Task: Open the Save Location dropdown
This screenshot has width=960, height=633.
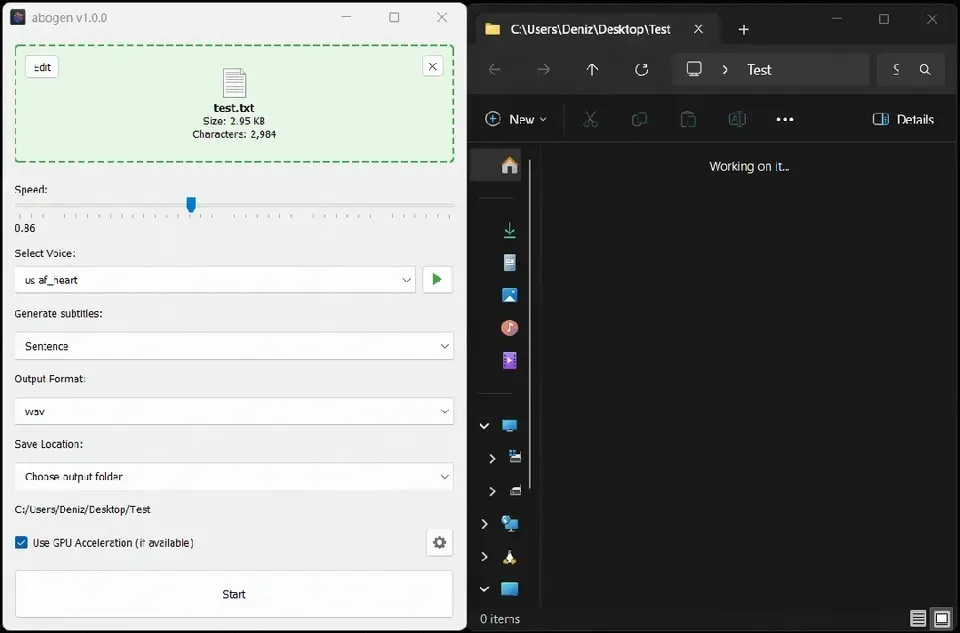Action: 234,476
